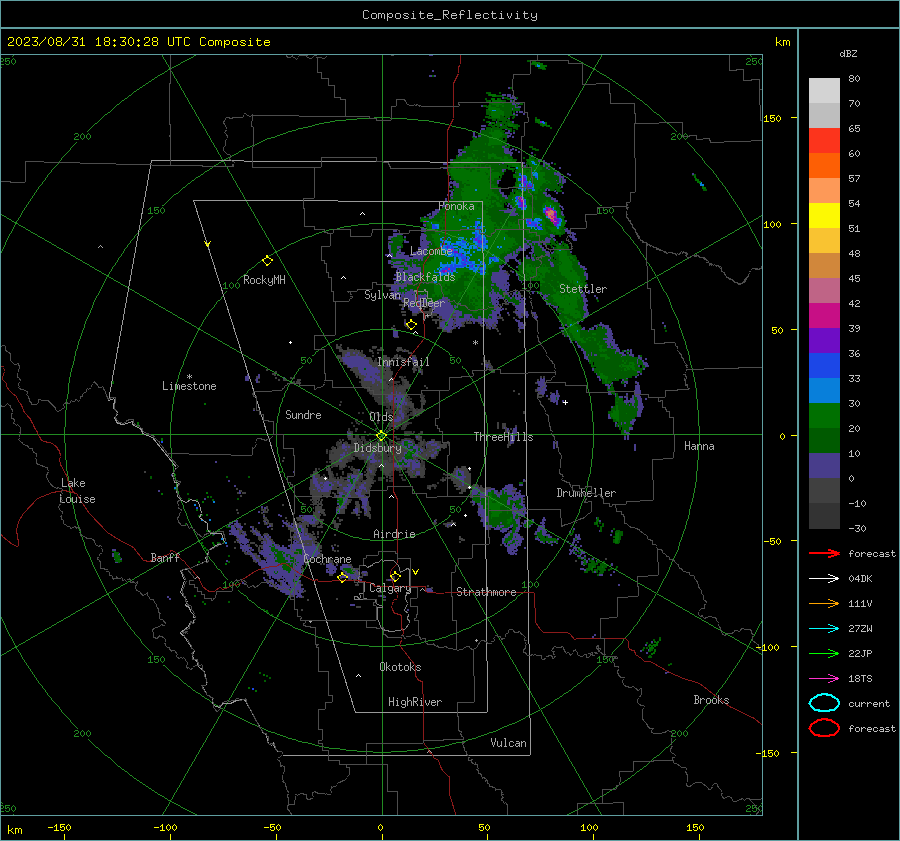Click the yellow diamond marker above Calgary

395,576
